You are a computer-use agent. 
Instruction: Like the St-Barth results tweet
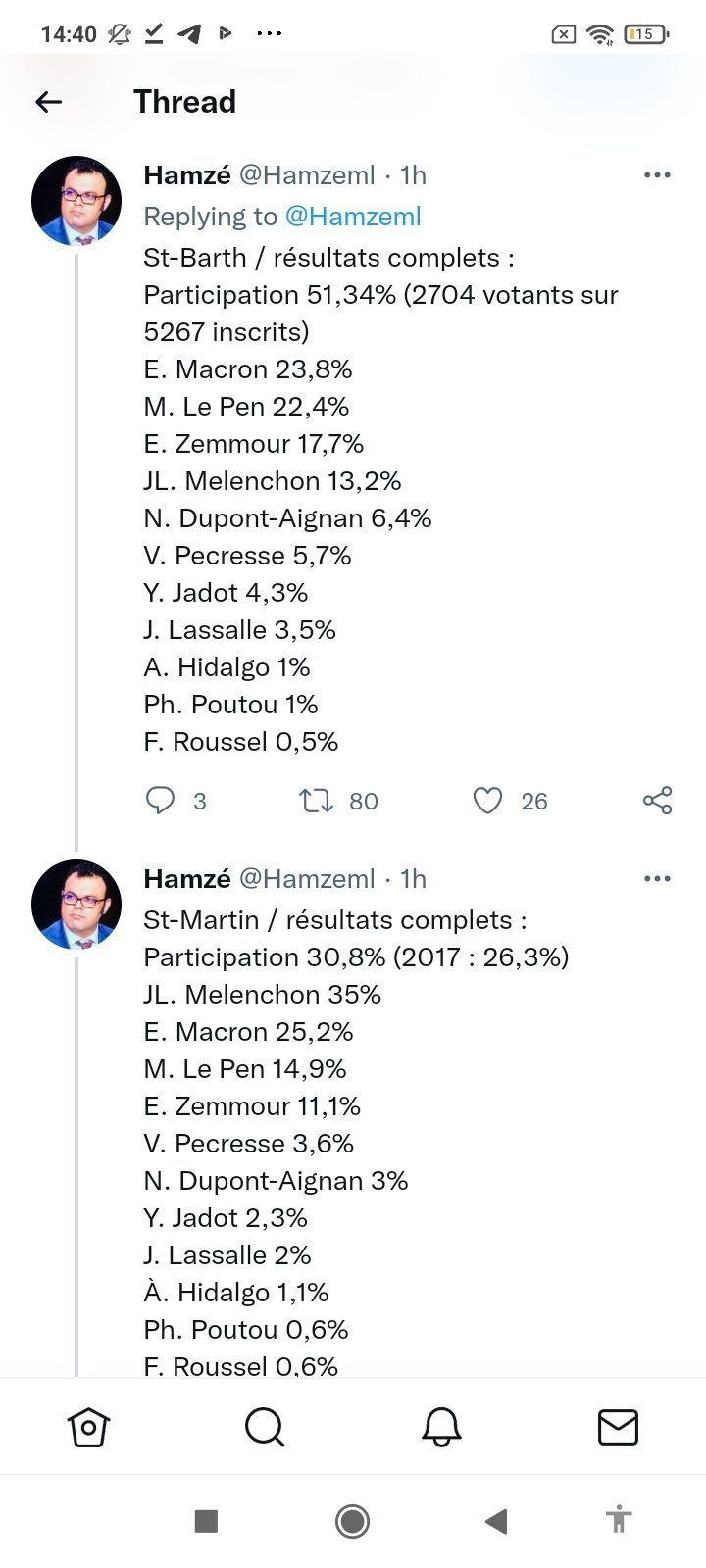pyautogui.click(x=487, y=801)
